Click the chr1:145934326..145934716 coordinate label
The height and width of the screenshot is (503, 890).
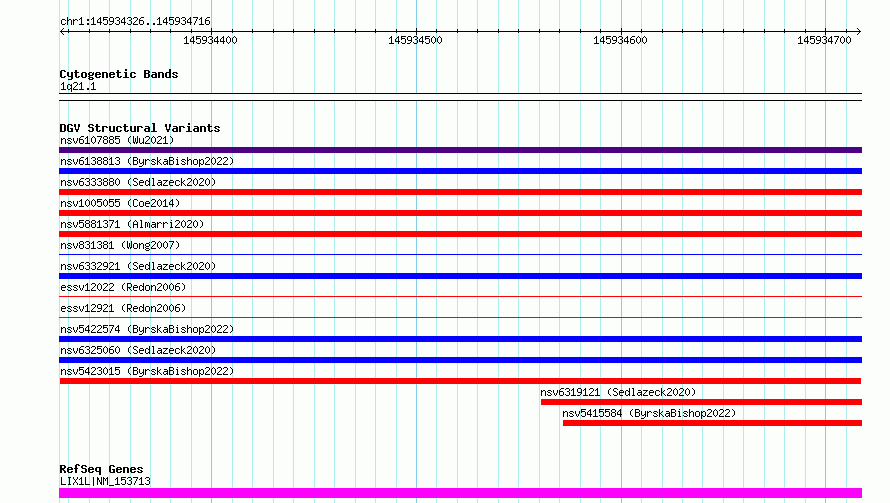pos(135,21)
